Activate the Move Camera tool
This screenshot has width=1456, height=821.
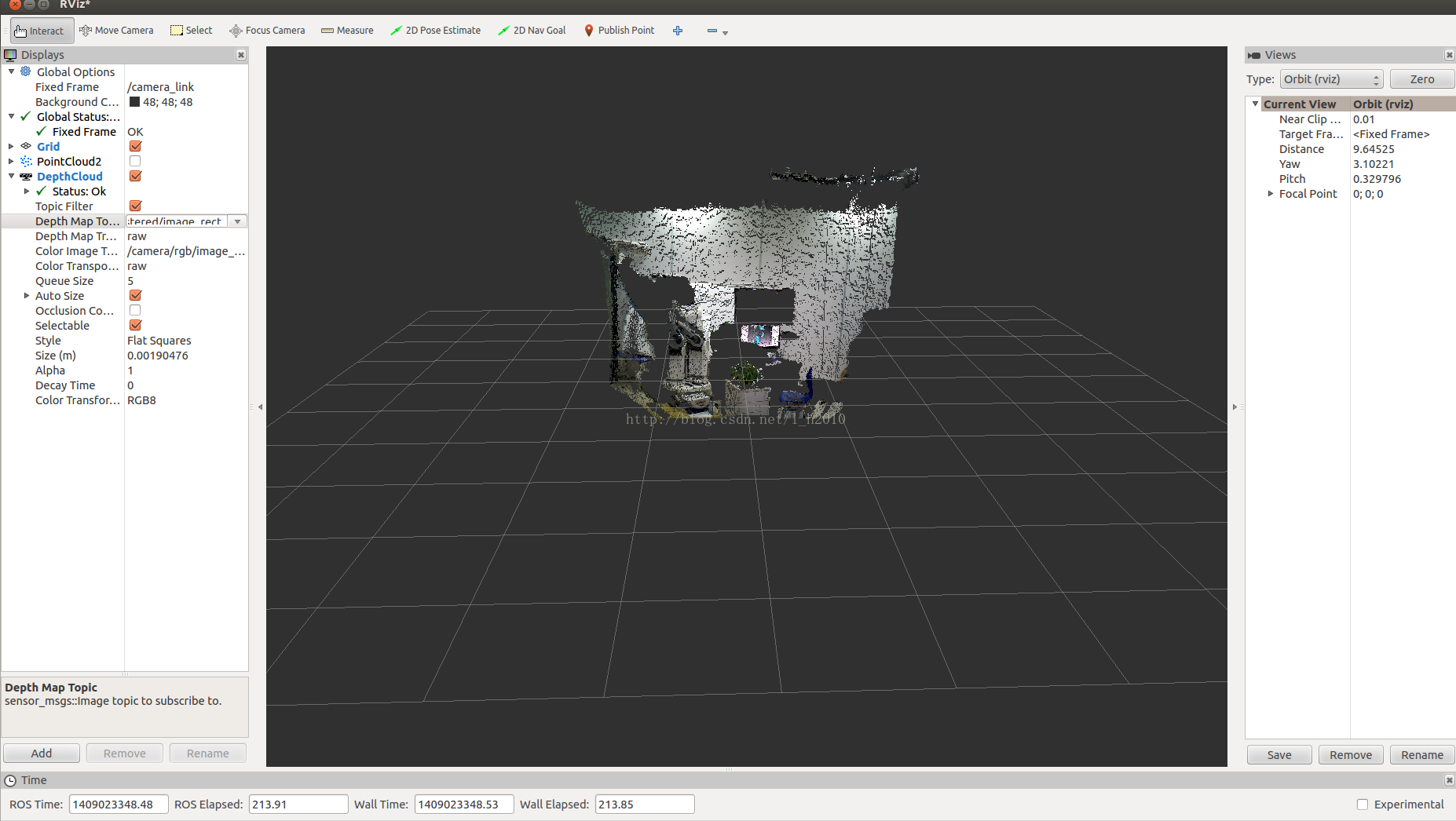(116, 31)
